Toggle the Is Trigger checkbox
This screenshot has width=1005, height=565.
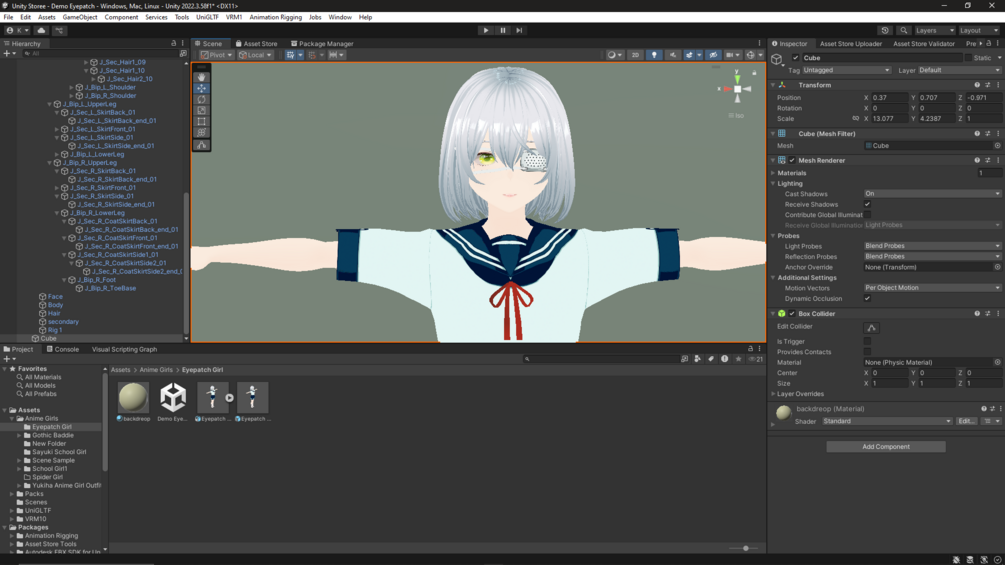[867, 341]
